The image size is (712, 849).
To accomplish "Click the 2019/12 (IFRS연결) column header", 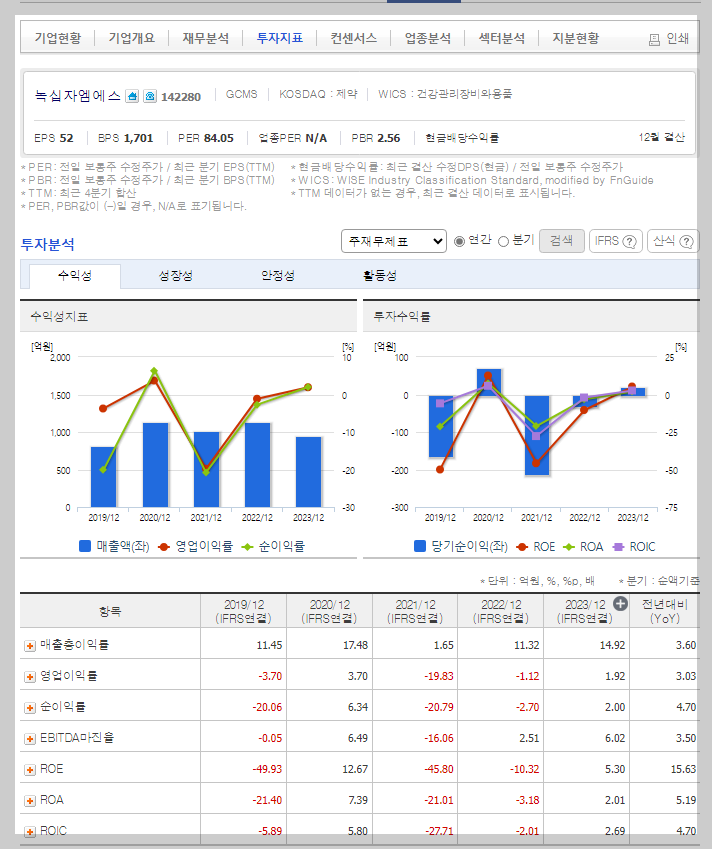I will point(244,611).
